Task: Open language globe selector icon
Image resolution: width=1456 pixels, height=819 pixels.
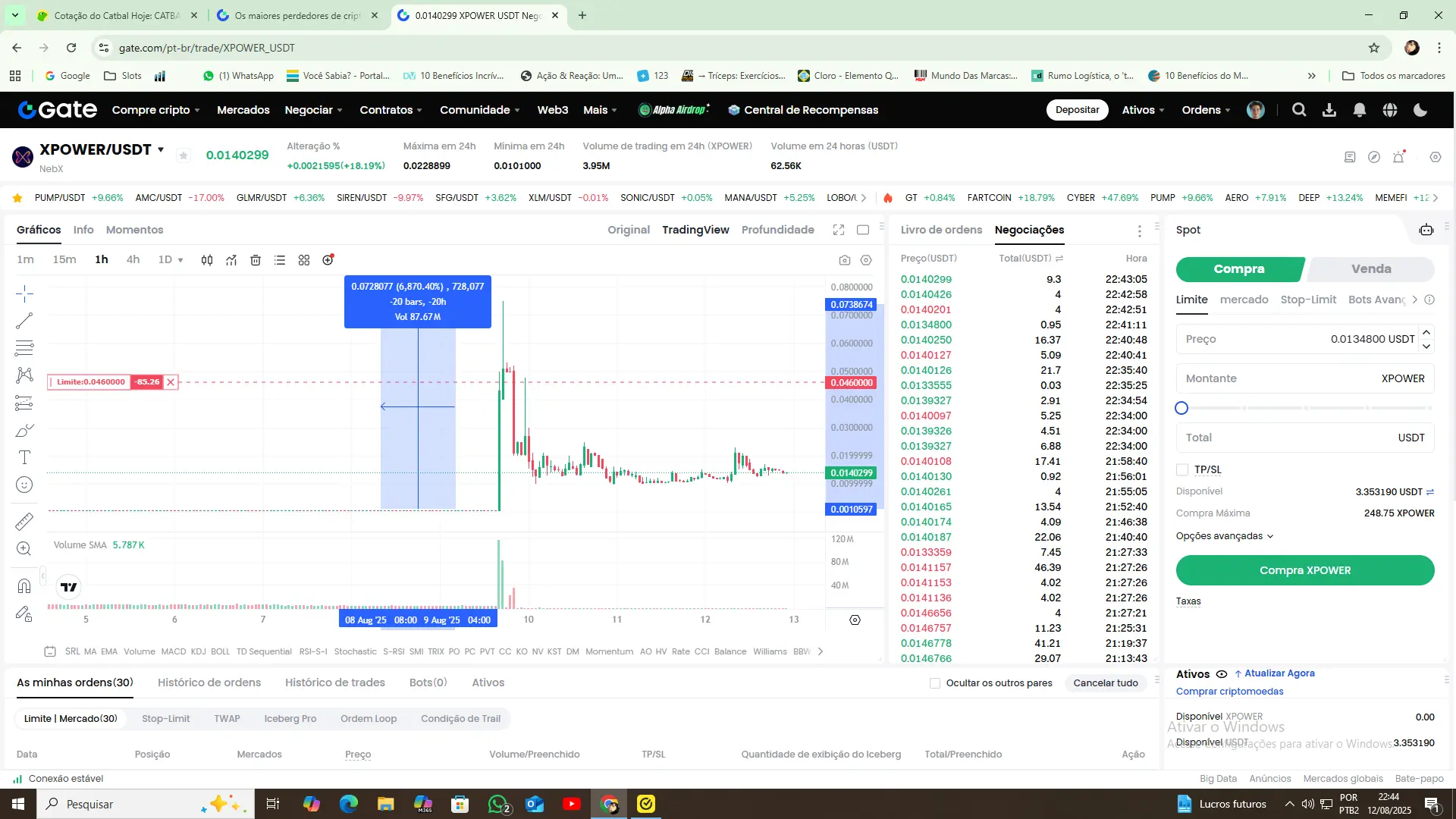Action: coord(1390,110)
